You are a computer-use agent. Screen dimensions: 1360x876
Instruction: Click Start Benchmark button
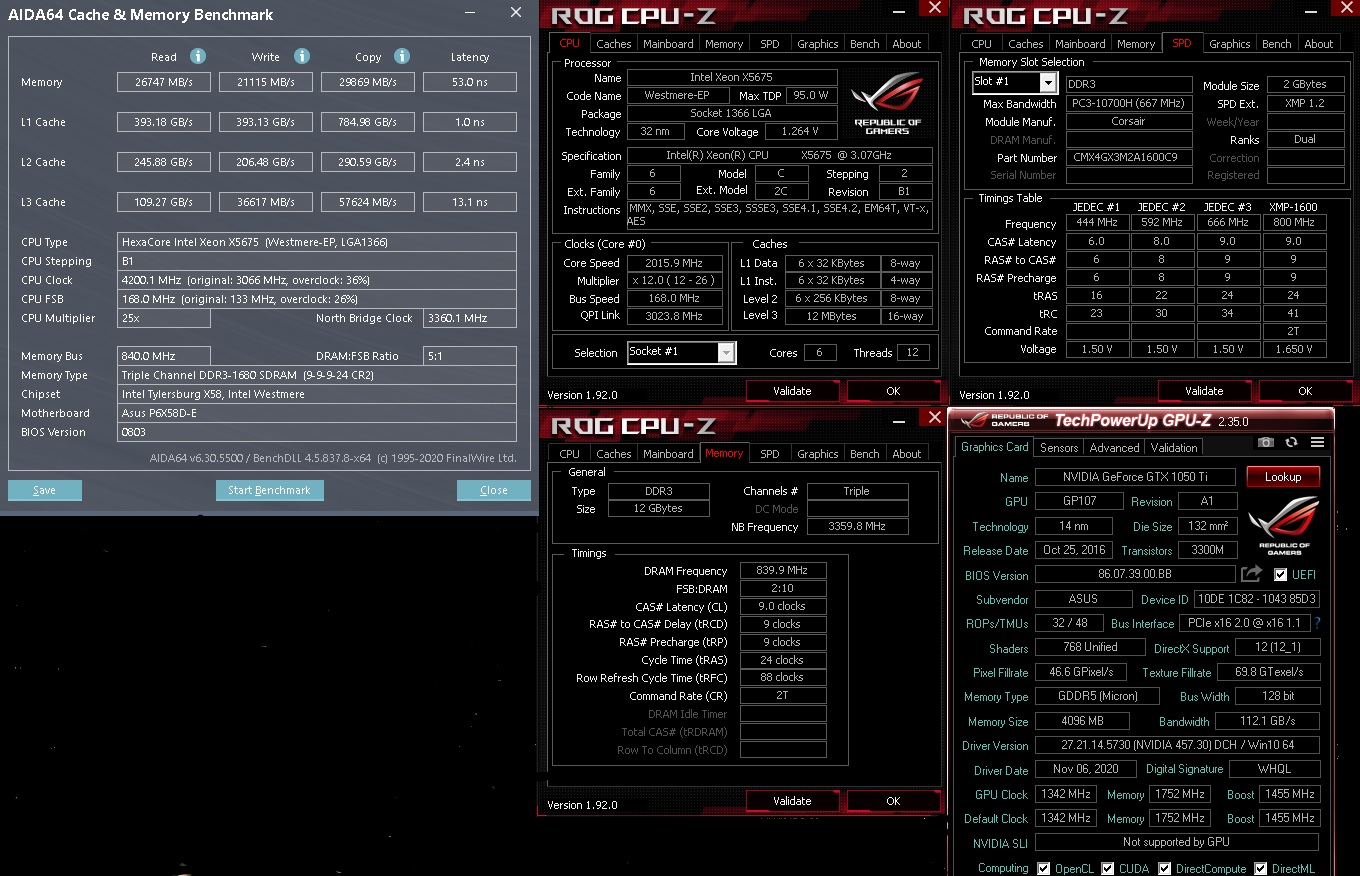[x=269, y=490]
